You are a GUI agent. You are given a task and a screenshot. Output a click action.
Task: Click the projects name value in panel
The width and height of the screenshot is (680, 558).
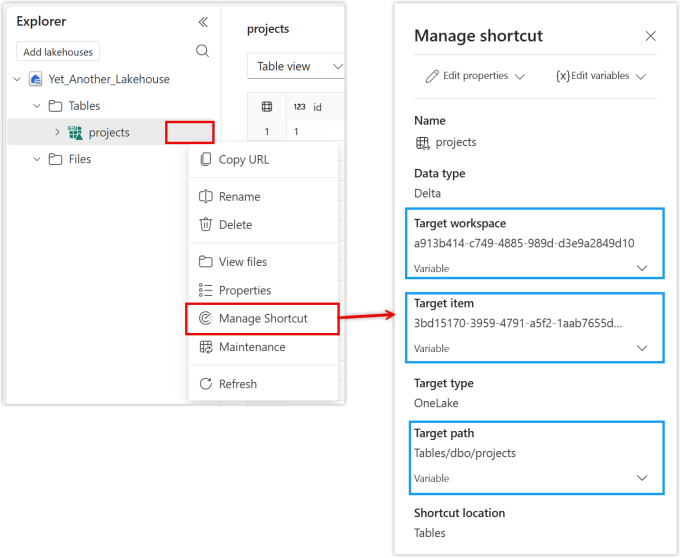(456, 142)
